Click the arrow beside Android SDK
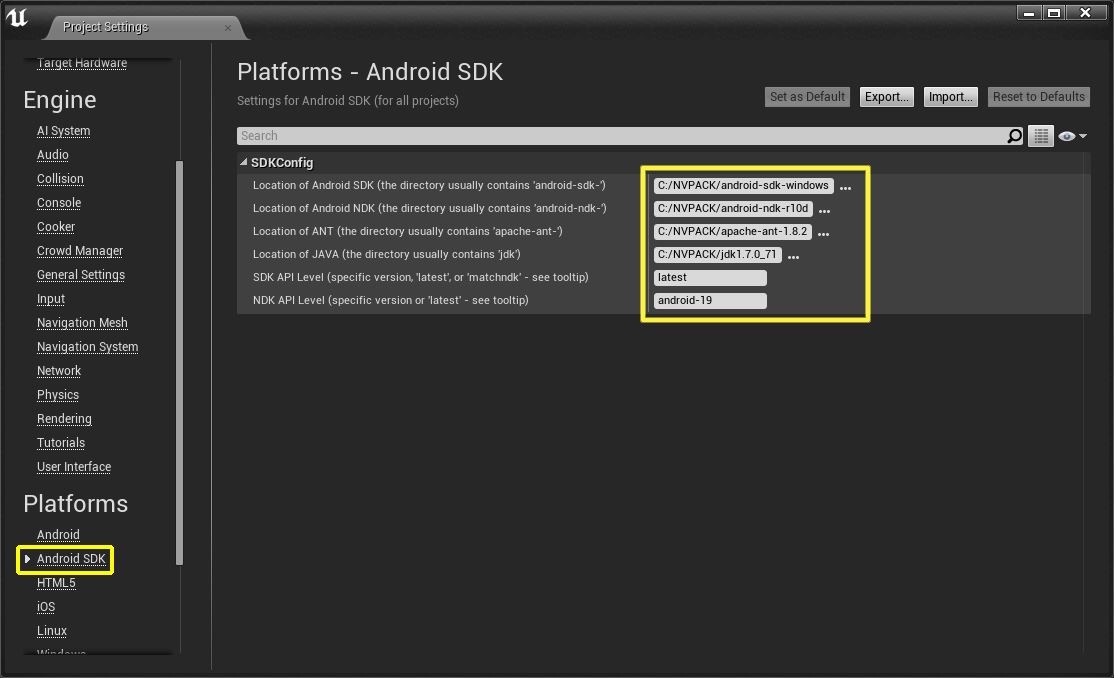The height and width of the screenshot is (678, 1114). coord(27,559)
